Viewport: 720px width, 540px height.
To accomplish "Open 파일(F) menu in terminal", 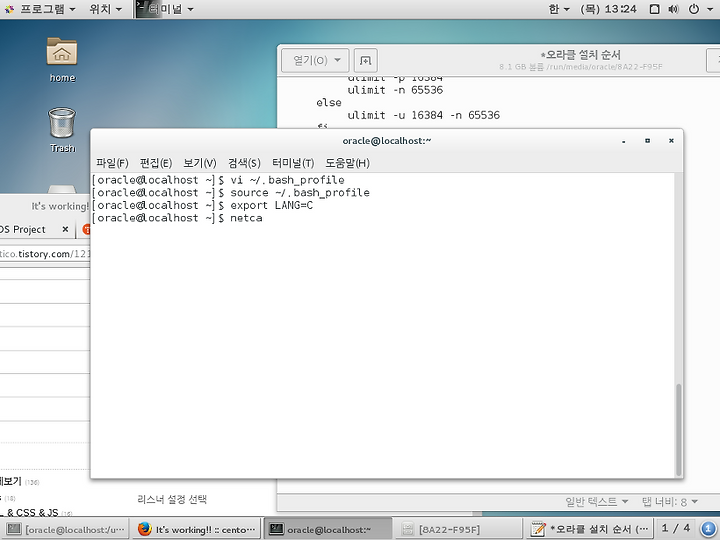I will tap(112, 163).
